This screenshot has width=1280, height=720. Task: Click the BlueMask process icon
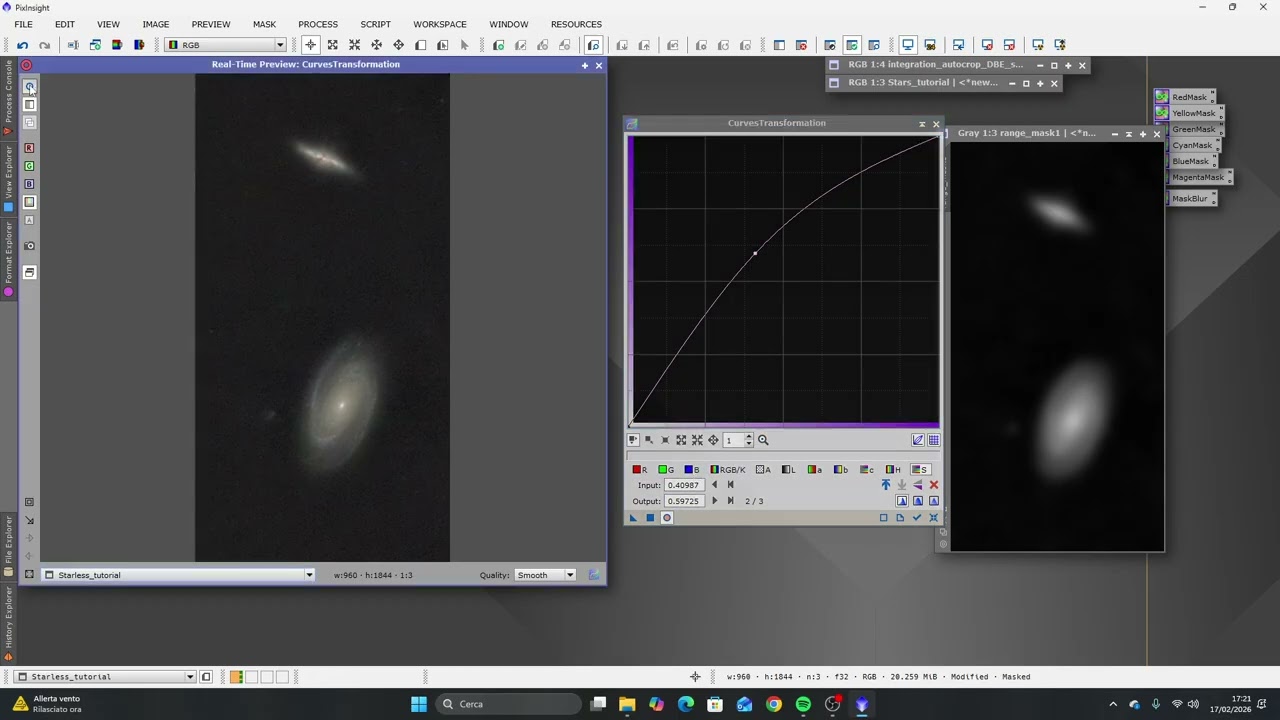click(x=1191, y=161)
